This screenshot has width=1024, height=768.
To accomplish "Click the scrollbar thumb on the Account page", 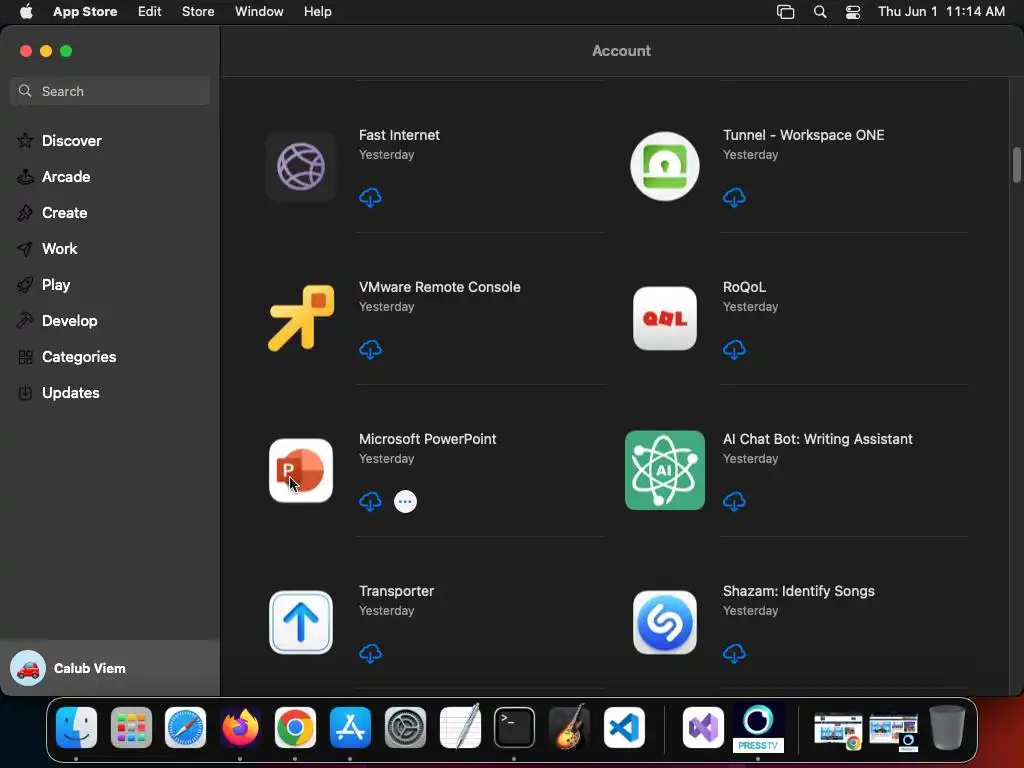I will point(1016,165).
